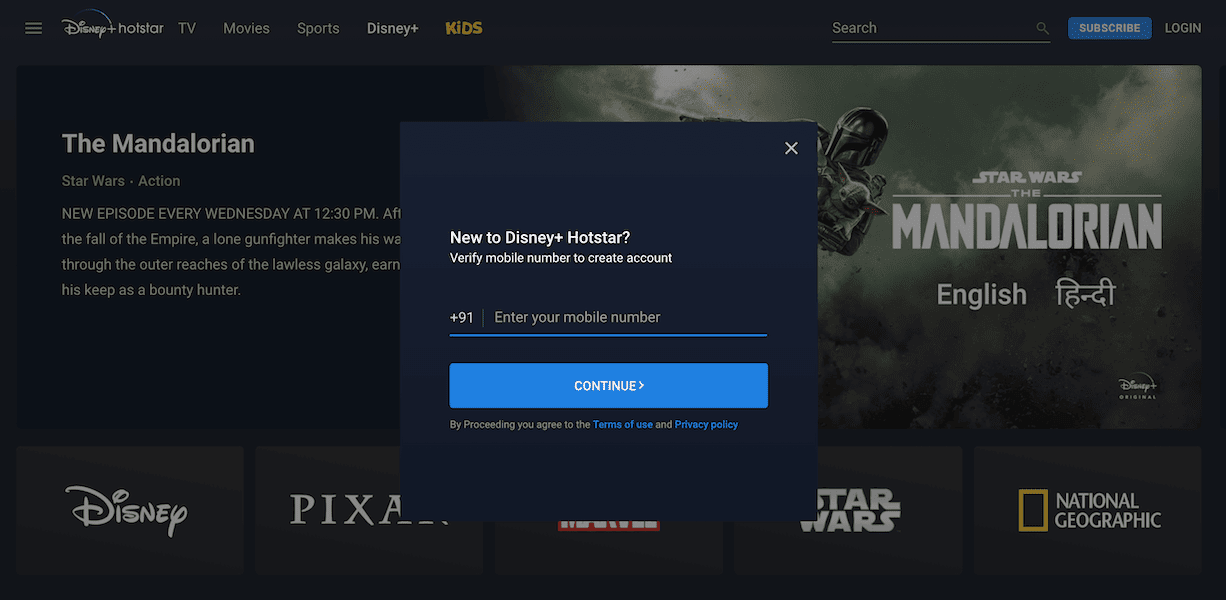Image resolution: width=1226 pixels, height=600 pixels.
Task: Open the Marvel brand tile
Action: coord(608,546)
